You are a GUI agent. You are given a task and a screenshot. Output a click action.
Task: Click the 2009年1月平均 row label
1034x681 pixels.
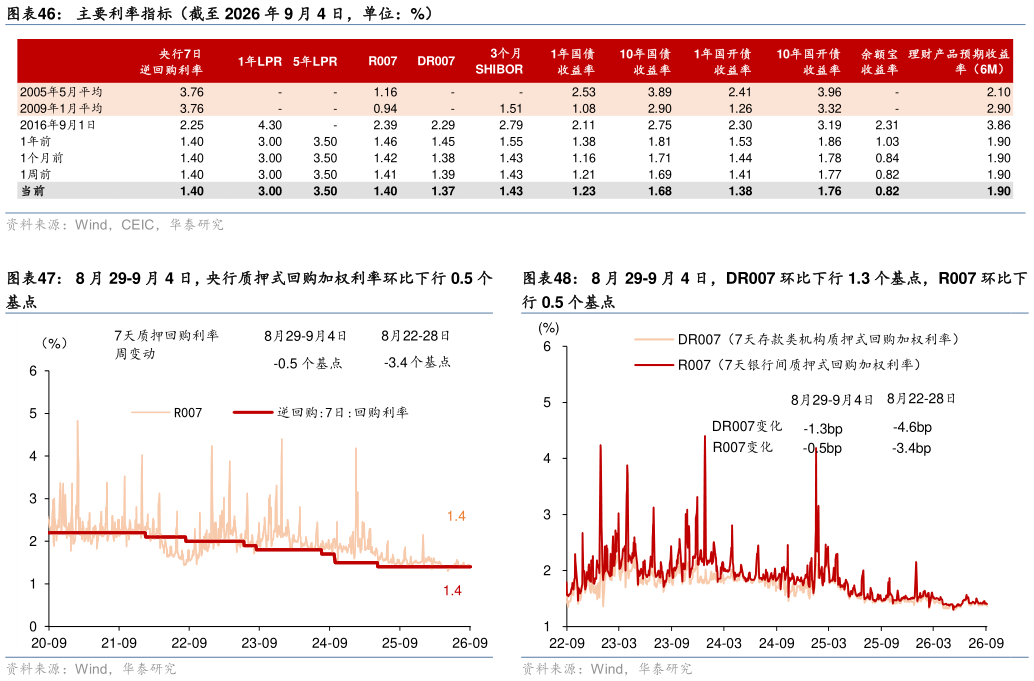(61, 108)
